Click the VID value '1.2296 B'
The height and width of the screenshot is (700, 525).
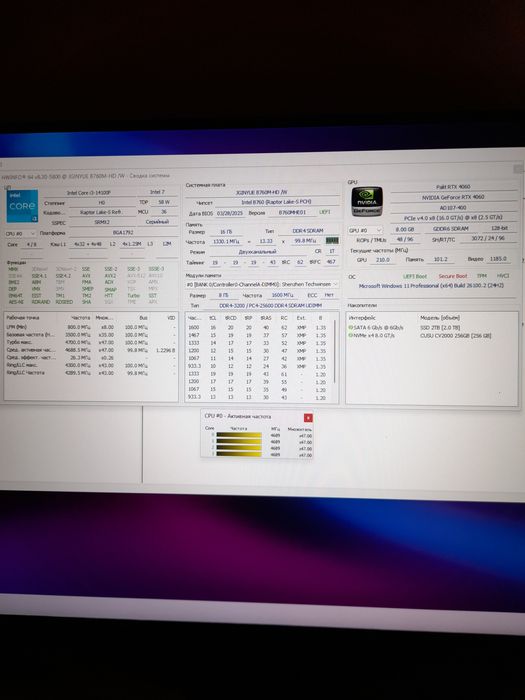pos(166,350)
